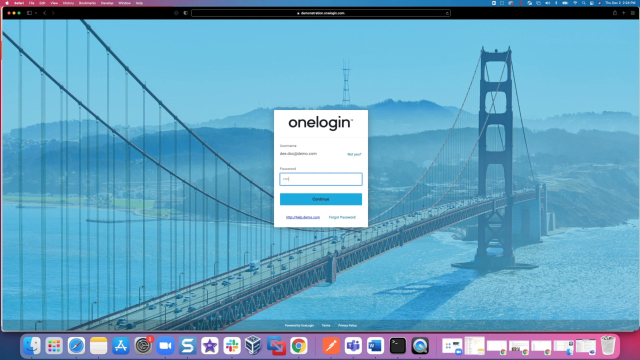640x360 pixels.
Task: Open Slack from the dock
Action: [x=232, y=346]
